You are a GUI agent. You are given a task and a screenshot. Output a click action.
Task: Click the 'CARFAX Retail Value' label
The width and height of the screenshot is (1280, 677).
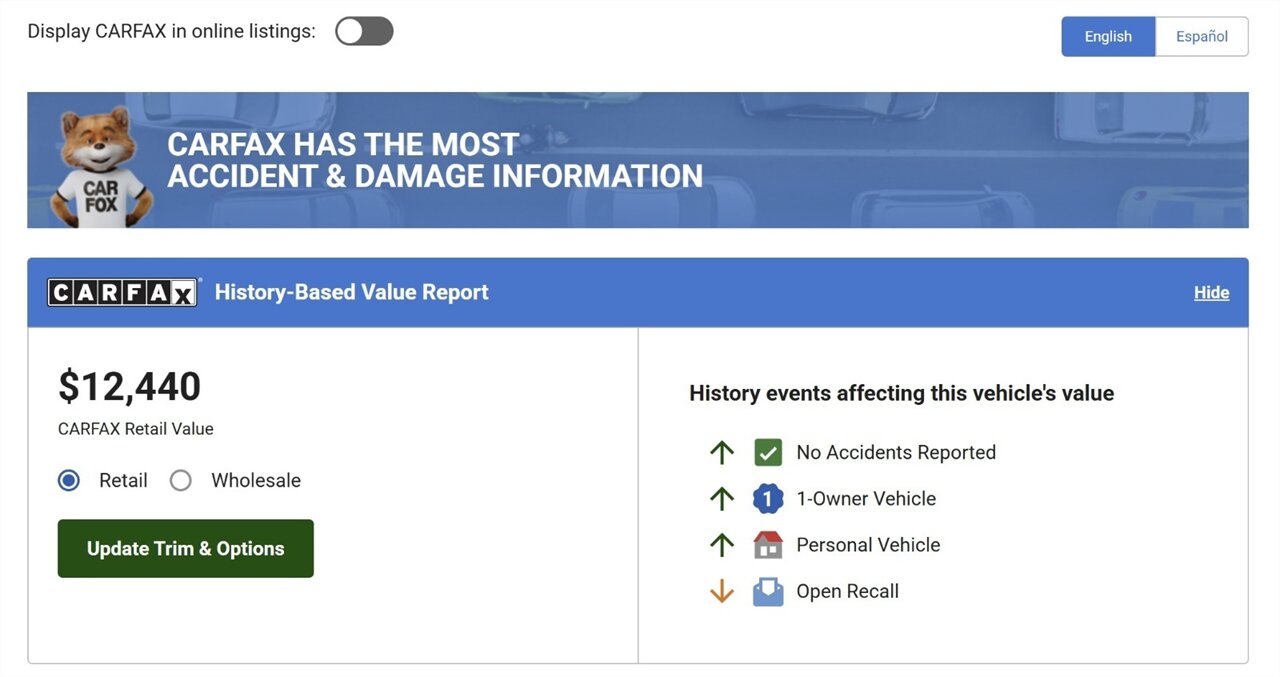pyautogui.click(x=136, y=429)
